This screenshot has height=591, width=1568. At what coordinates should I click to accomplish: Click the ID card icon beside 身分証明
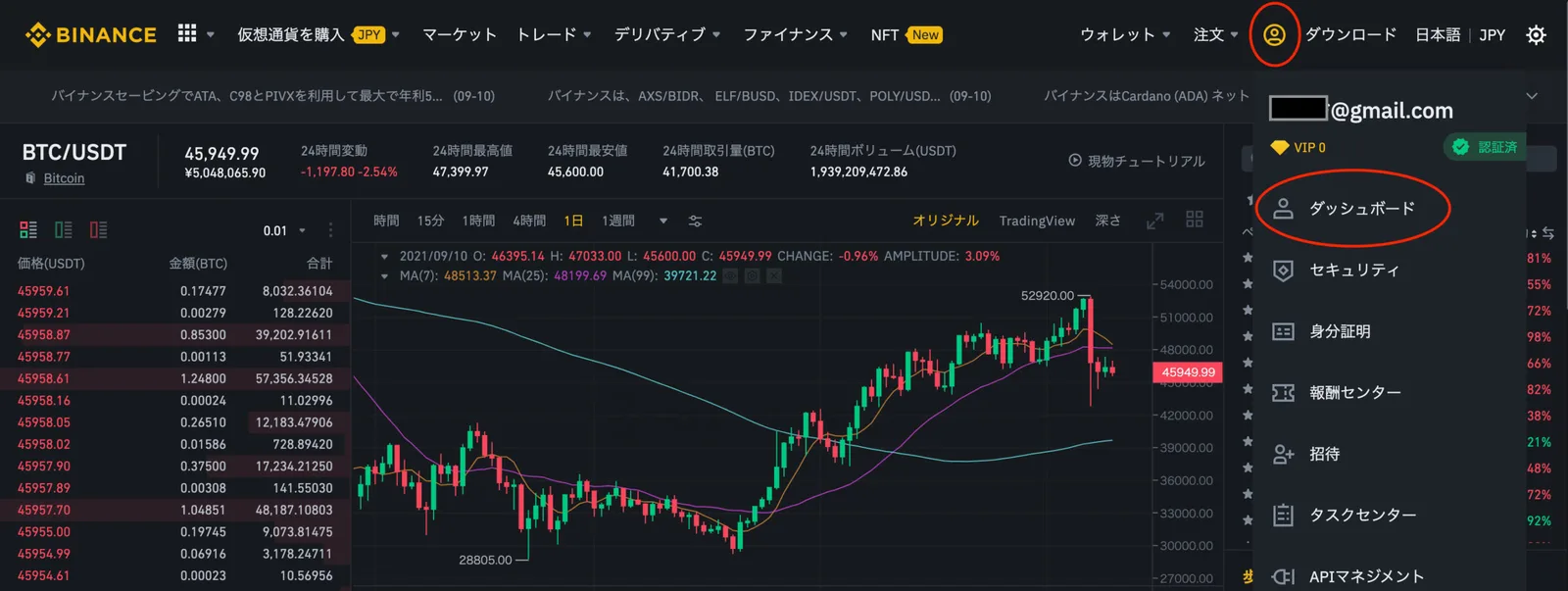click(x=1283, y=331)
